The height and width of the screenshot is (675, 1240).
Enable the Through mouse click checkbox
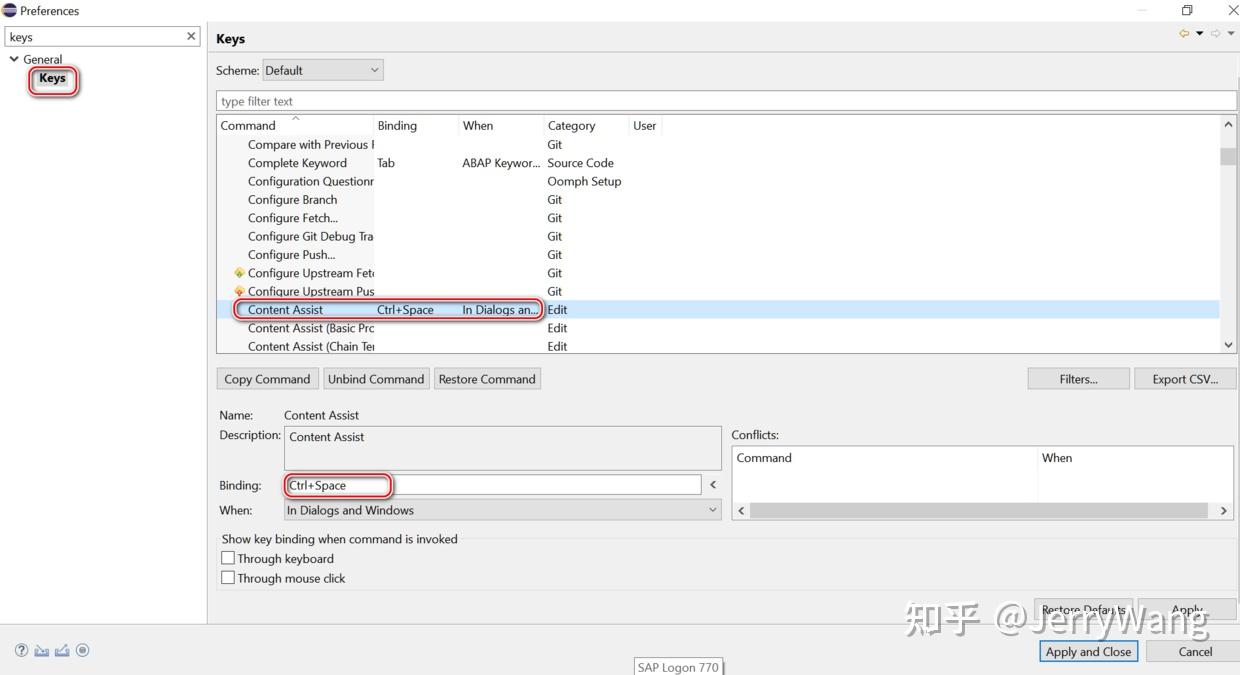tap(227, 578)
